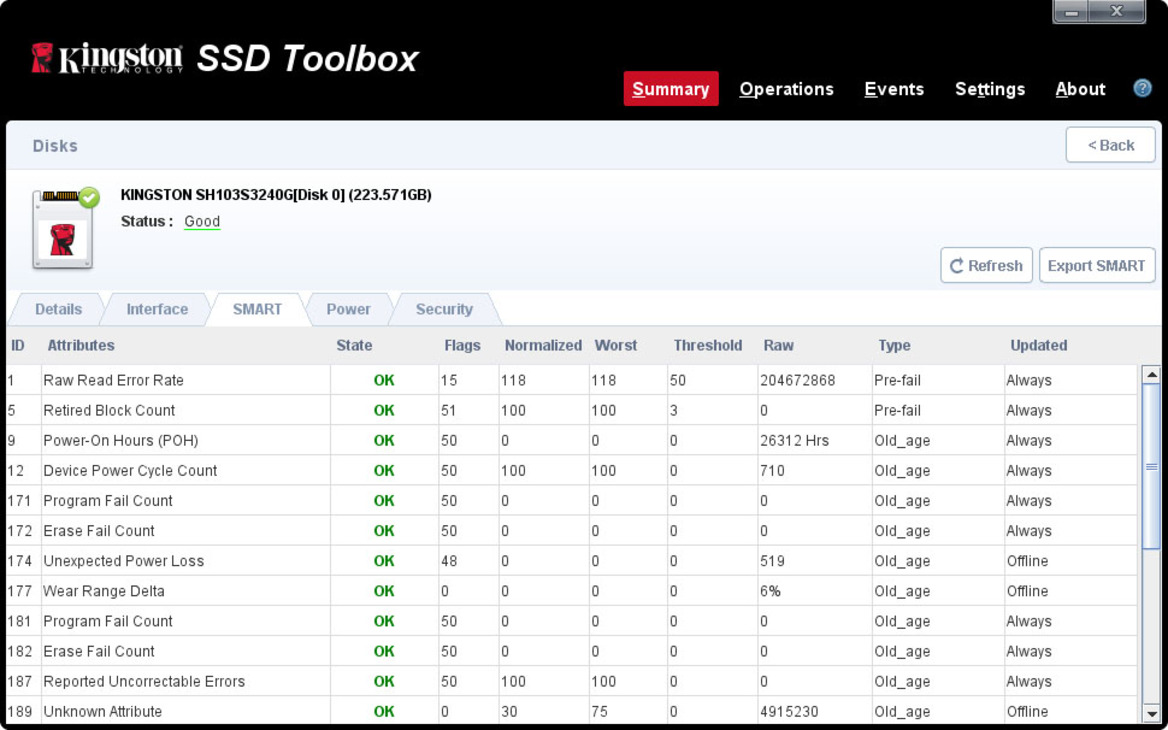Screen dimensions: 1168x730
Task: Click the raw value 204672868
Action: pos(797,380)
